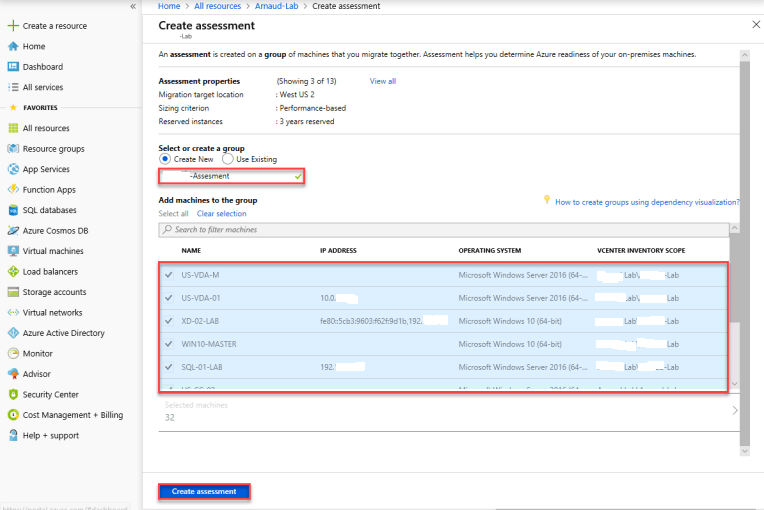The height and width of the screenshot is (510, 764).
Task: Click View all assessment properties
Action: [382, 81]
